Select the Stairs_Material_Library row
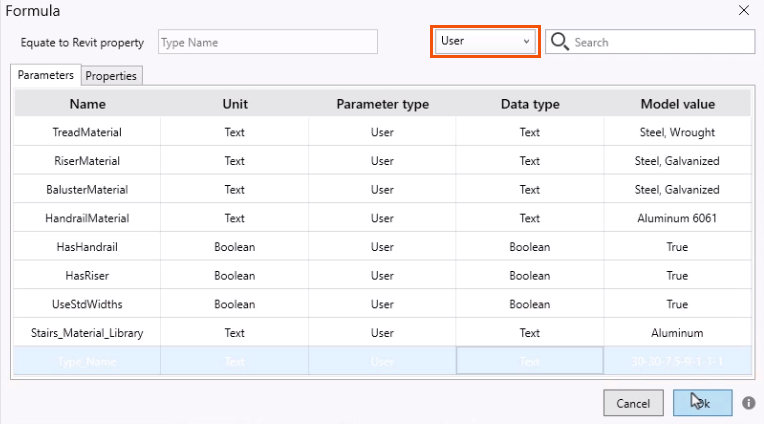The width and height of the screenshot is (764, 424). [x=88, y=333]
